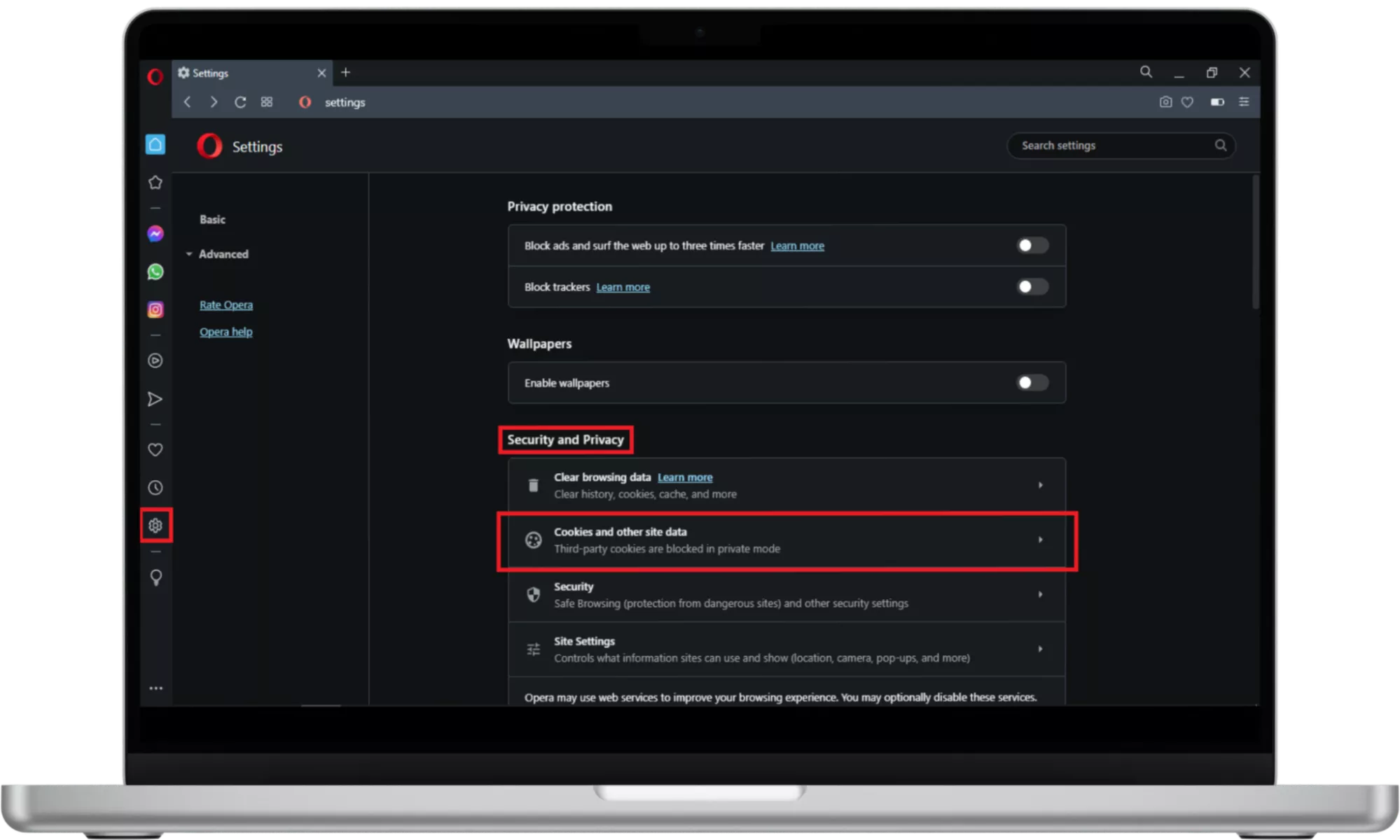Open the History clock icon in sidebar
Viewport: 1400px width, 840px height.
pos(155,488)
